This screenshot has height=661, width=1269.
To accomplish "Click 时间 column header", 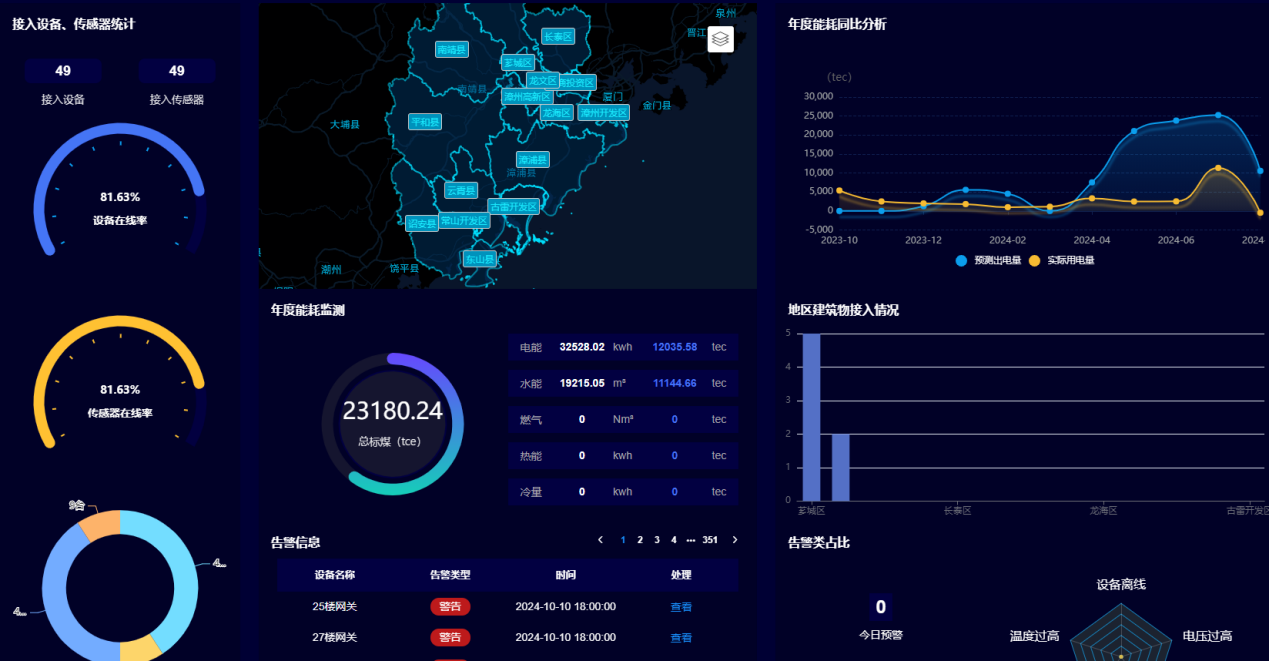I will tap(566, 575).
